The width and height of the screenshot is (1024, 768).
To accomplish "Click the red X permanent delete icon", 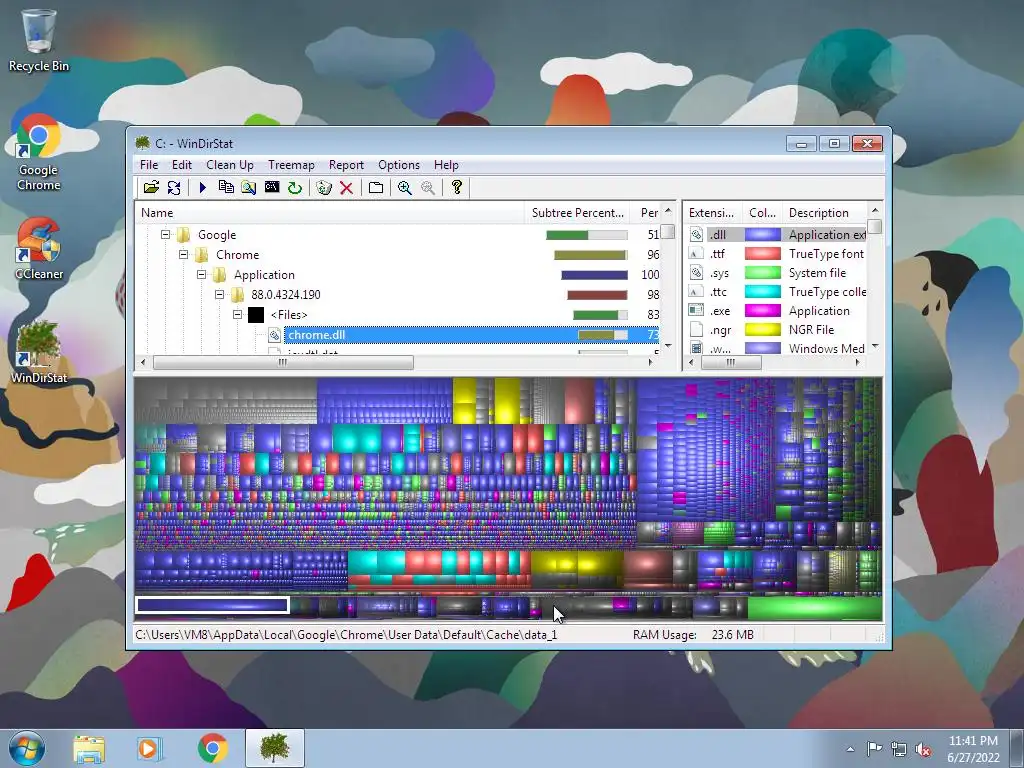I will coord(346,188).
